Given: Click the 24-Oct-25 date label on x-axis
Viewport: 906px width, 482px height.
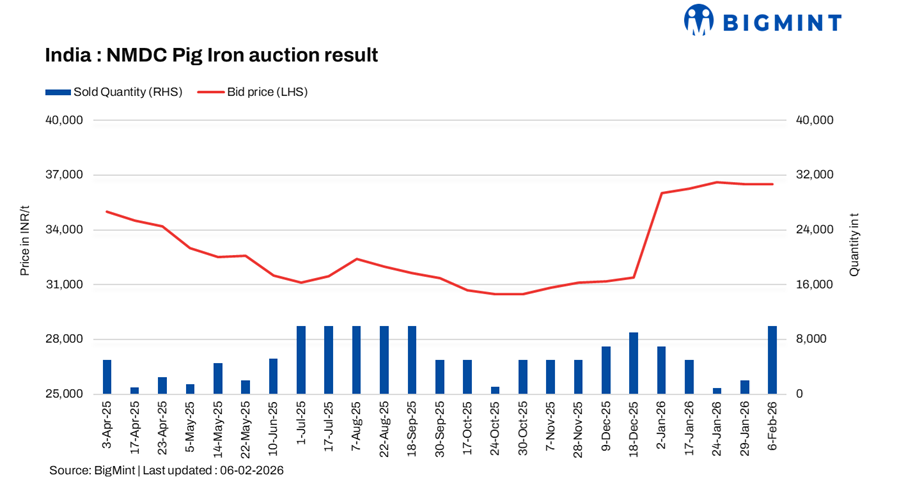Looking at the screenshot, I should click(x=495, y=429).
